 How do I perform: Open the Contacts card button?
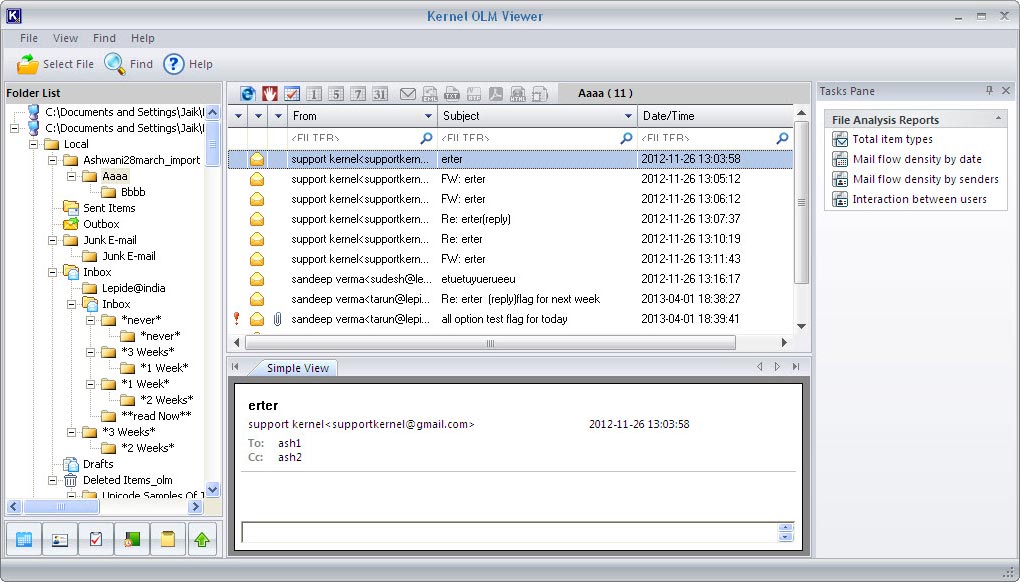tap(60, 539)
